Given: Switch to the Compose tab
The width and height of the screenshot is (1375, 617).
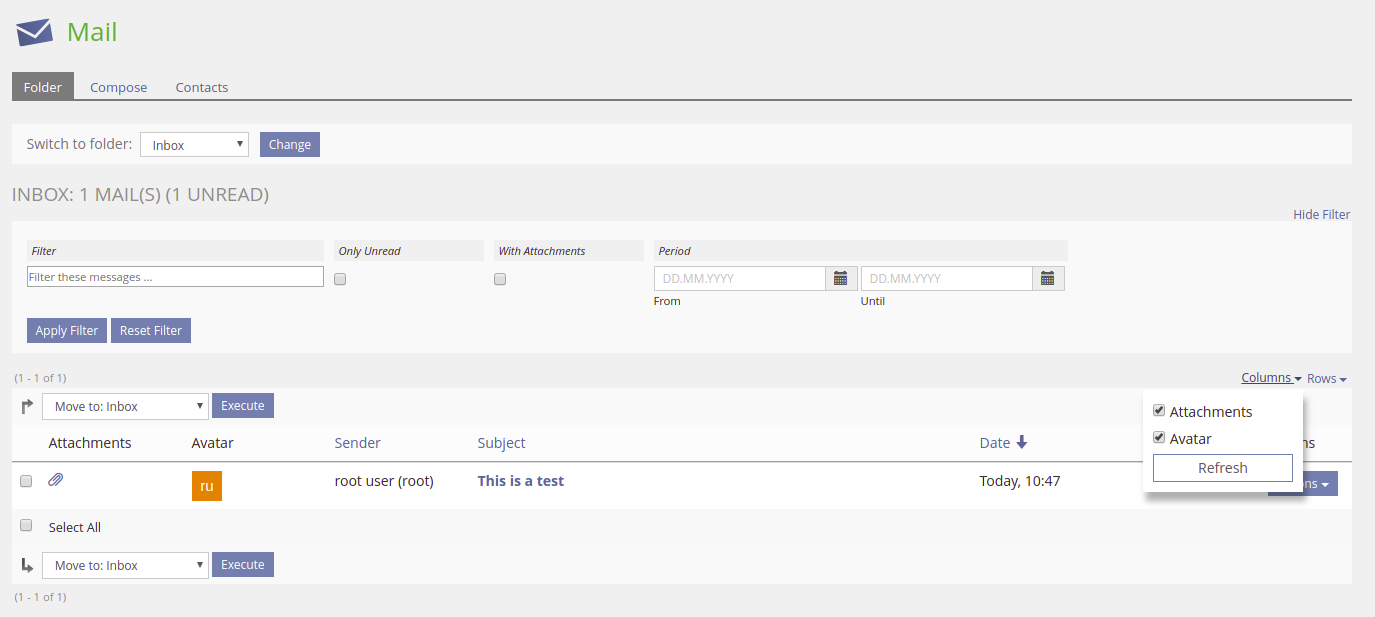Looking at the screenshot, I should click(x=118, y=87).
